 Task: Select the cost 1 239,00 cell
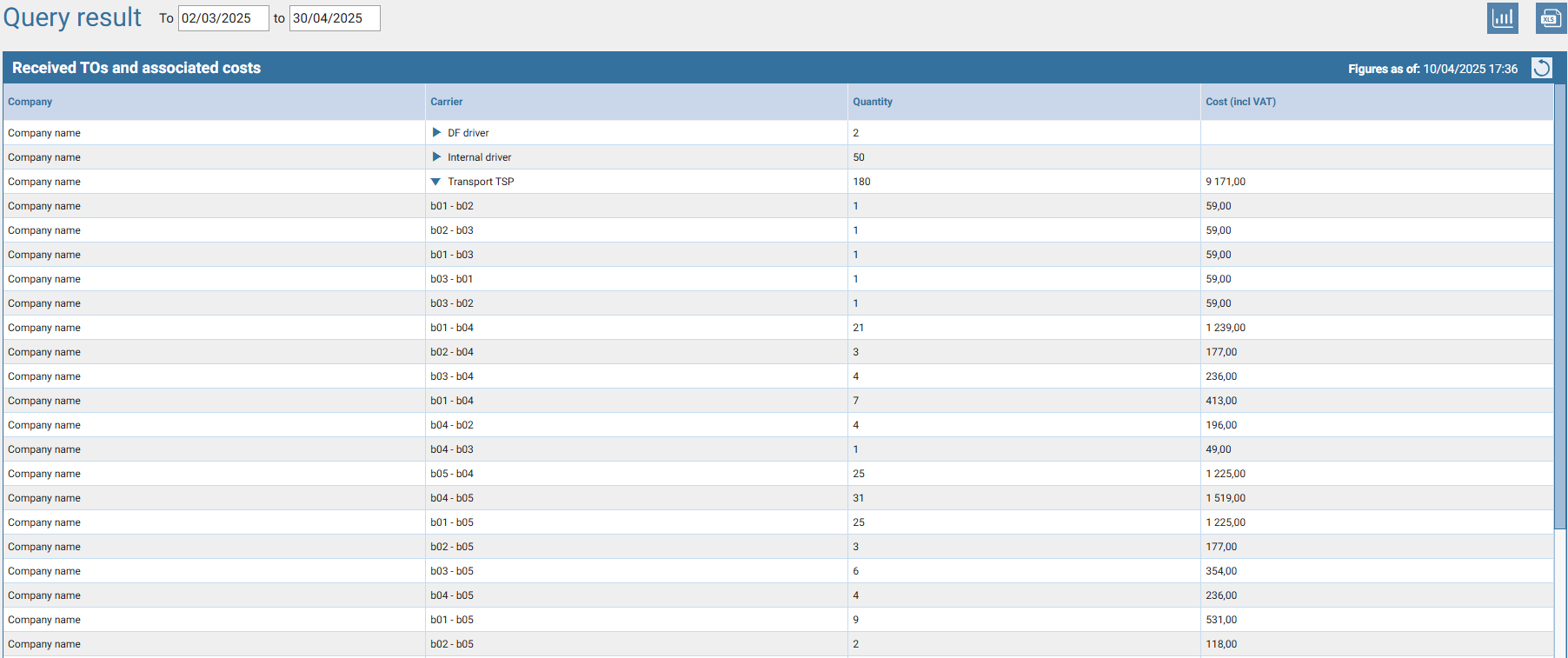(1377, 328)
